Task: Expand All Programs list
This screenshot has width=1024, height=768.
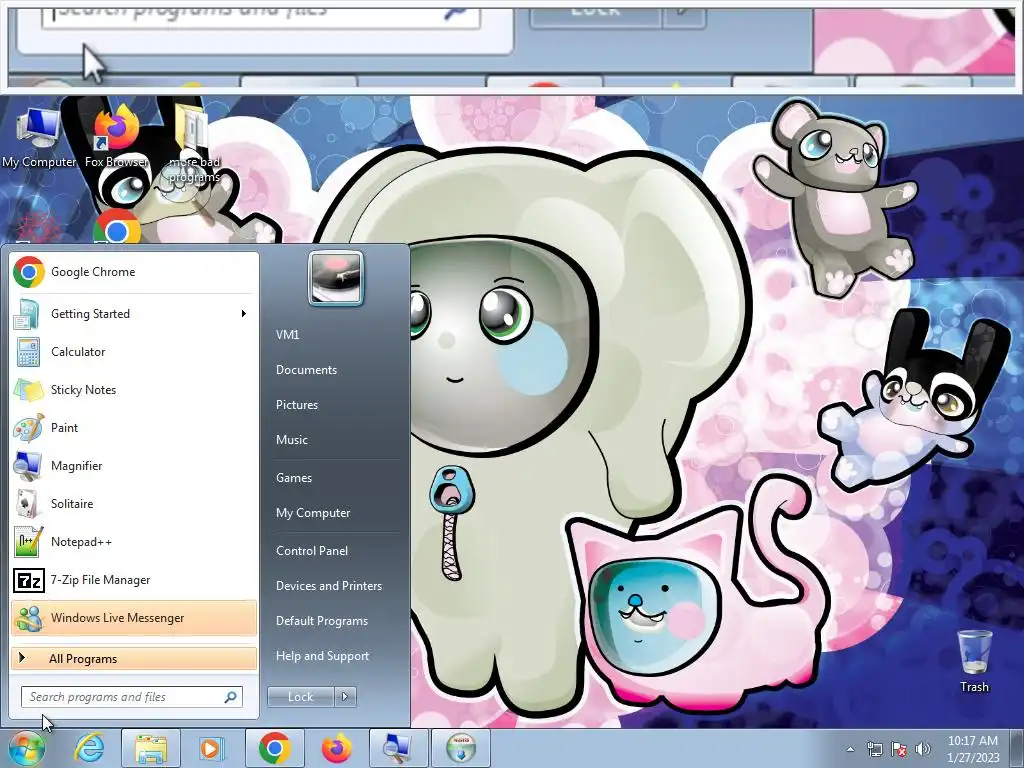Action: (134, 658)
